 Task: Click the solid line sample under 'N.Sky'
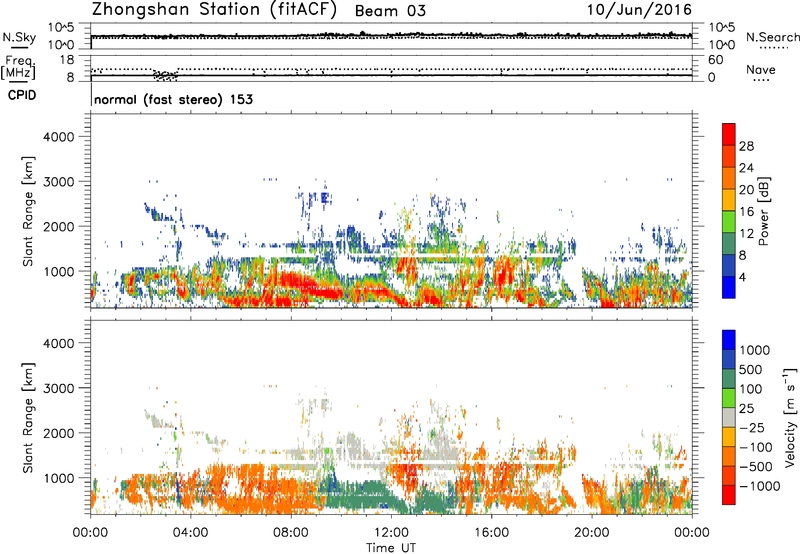pos(19,48)
